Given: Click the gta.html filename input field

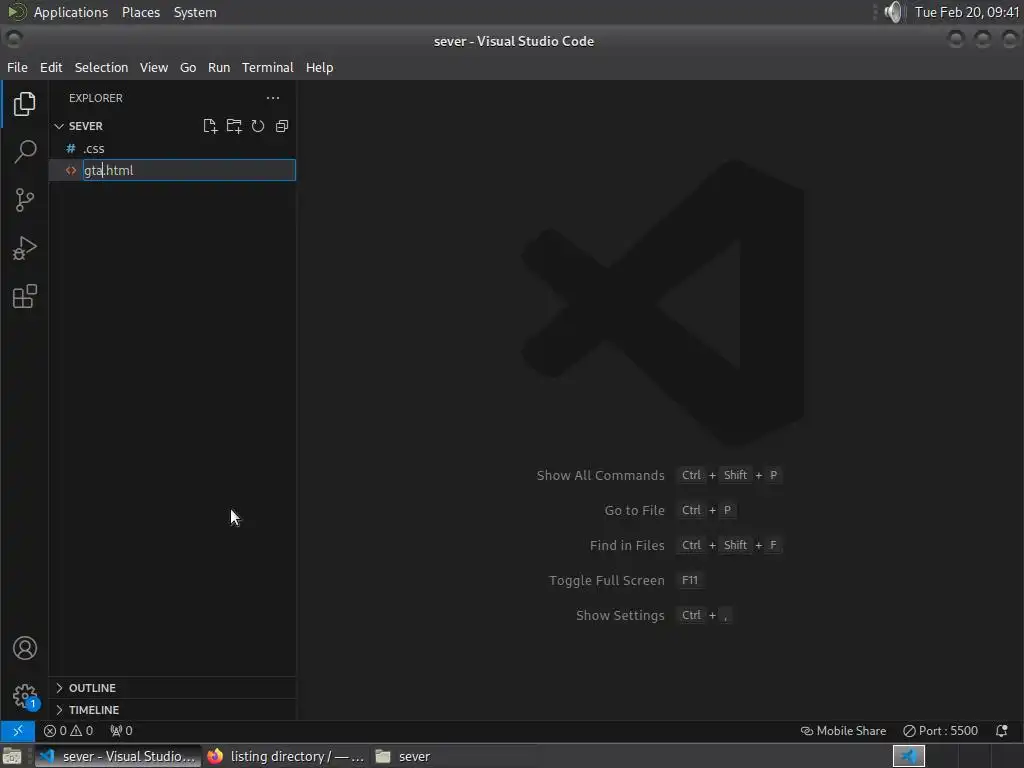Looking at the screenshot, I should [189, 170].
